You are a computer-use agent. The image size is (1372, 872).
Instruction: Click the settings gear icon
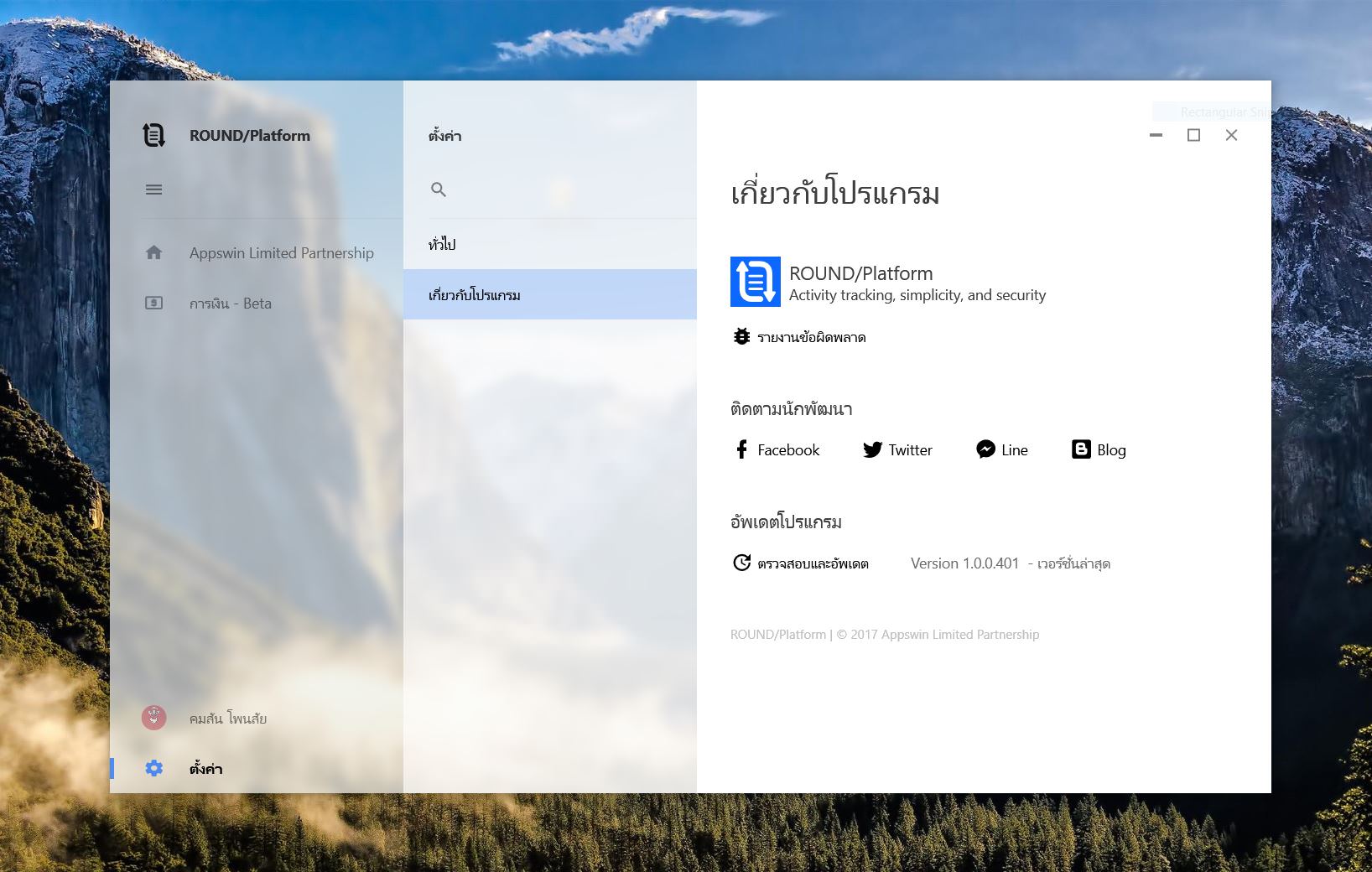(x=154, y=768)
